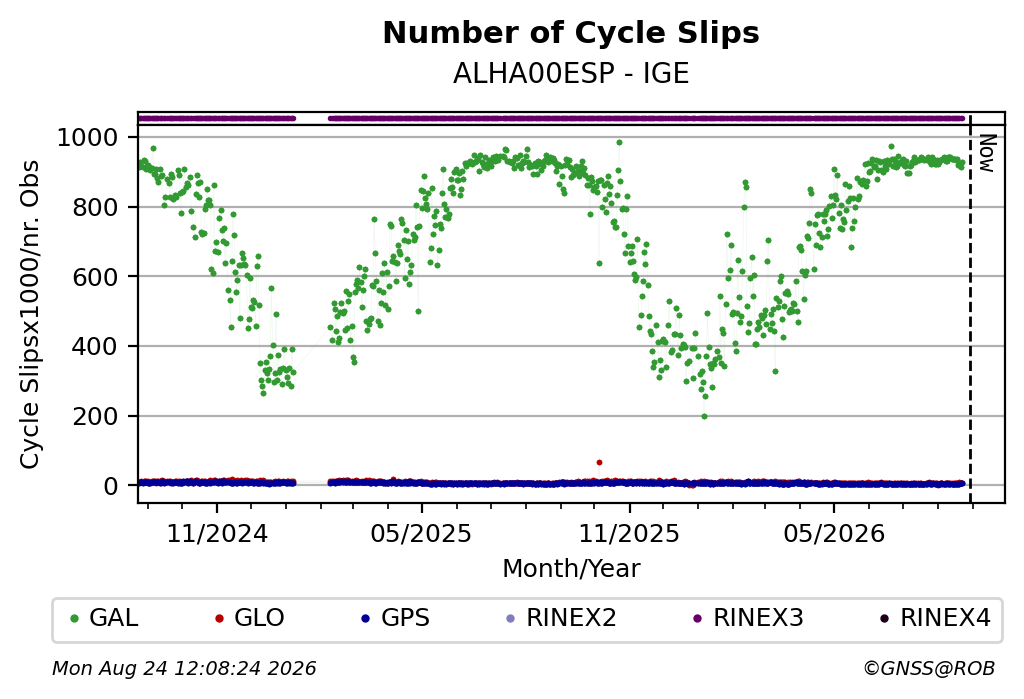Click the 05/2026 x-axis tick label
This screenshot has height=699, width=1024.
(x=834, y=534)
